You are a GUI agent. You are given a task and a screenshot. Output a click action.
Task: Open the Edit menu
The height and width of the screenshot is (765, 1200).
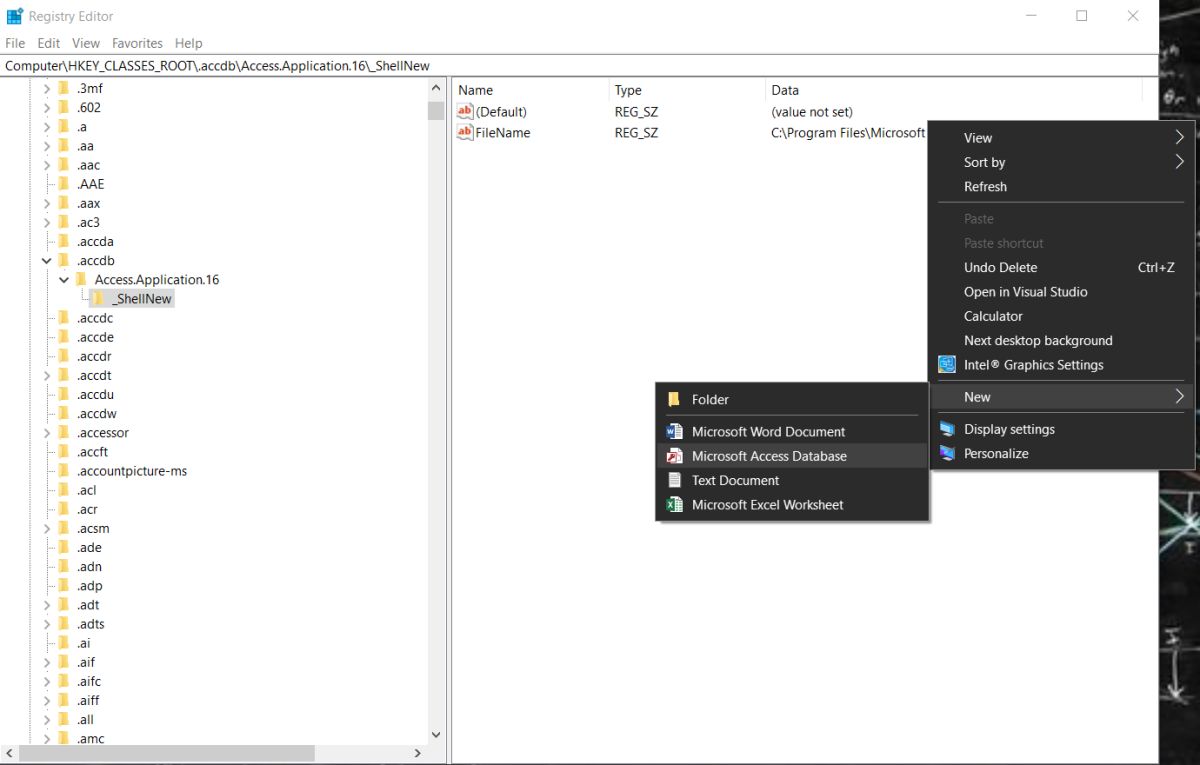49,43
